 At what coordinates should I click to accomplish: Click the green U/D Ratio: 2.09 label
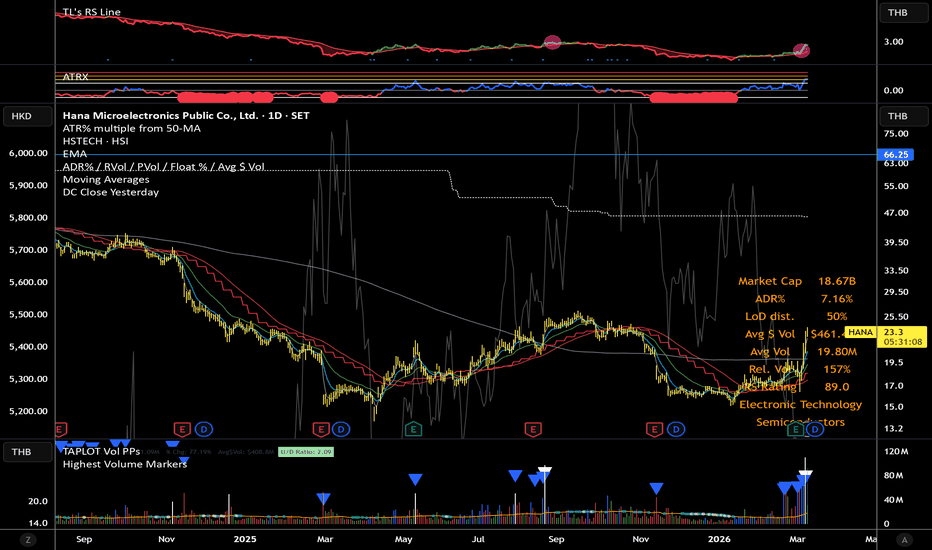click(306, 452)
